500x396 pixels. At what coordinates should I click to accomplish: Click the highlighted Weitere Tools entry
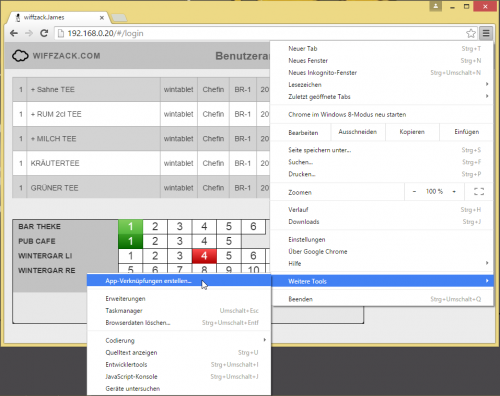[x=381, y=281]
